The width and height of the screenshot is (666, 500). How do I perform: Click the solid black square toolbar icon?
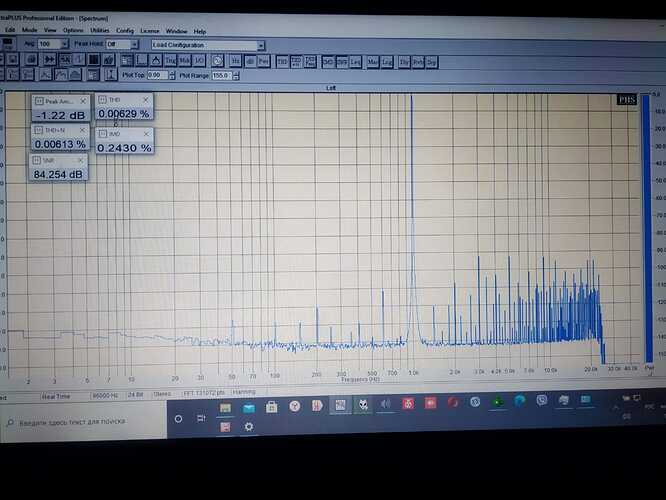click(x=94, y=60)
